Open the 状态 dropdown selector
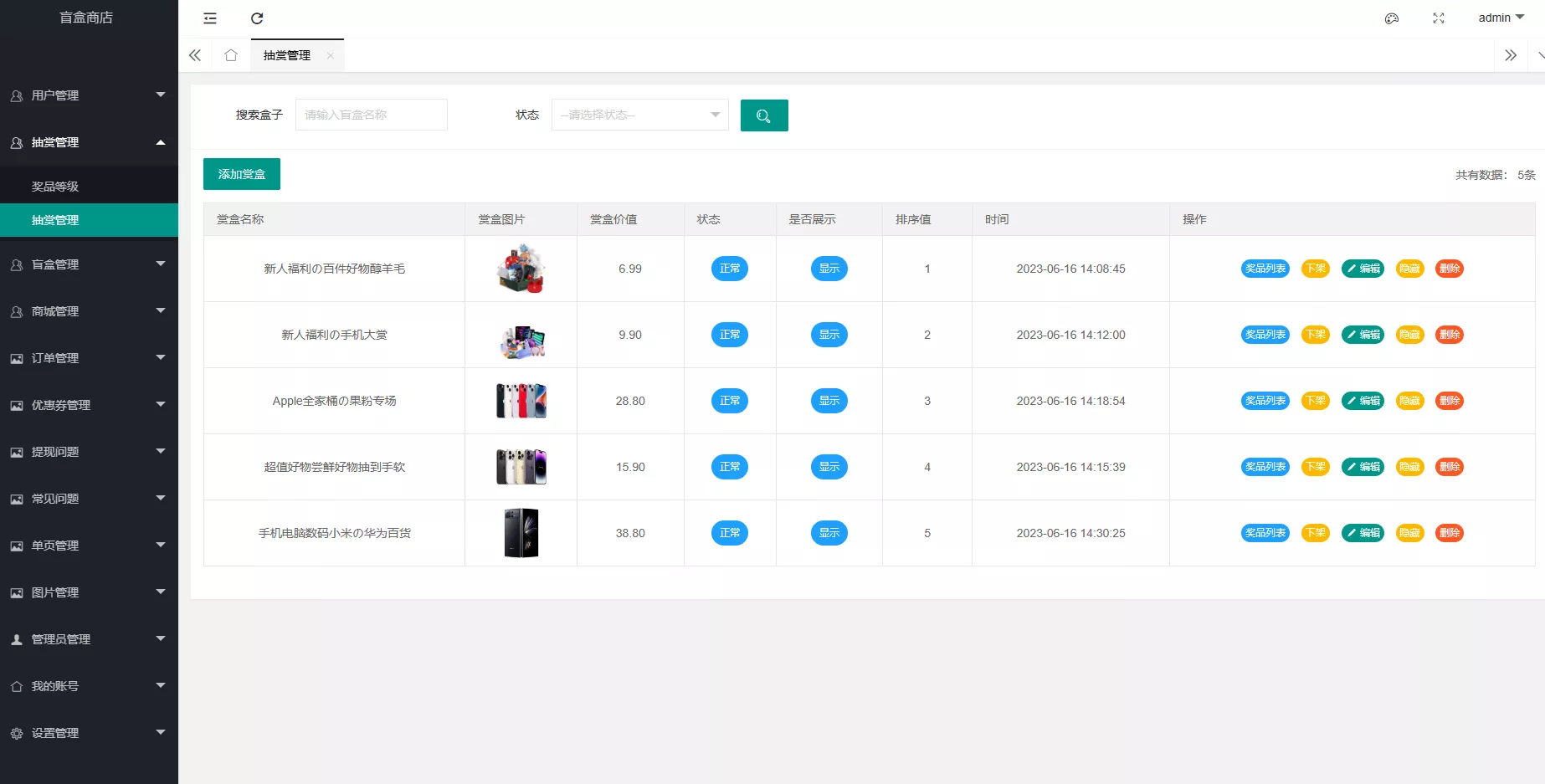Screen dimensions: 1545x784 (639, 115)
